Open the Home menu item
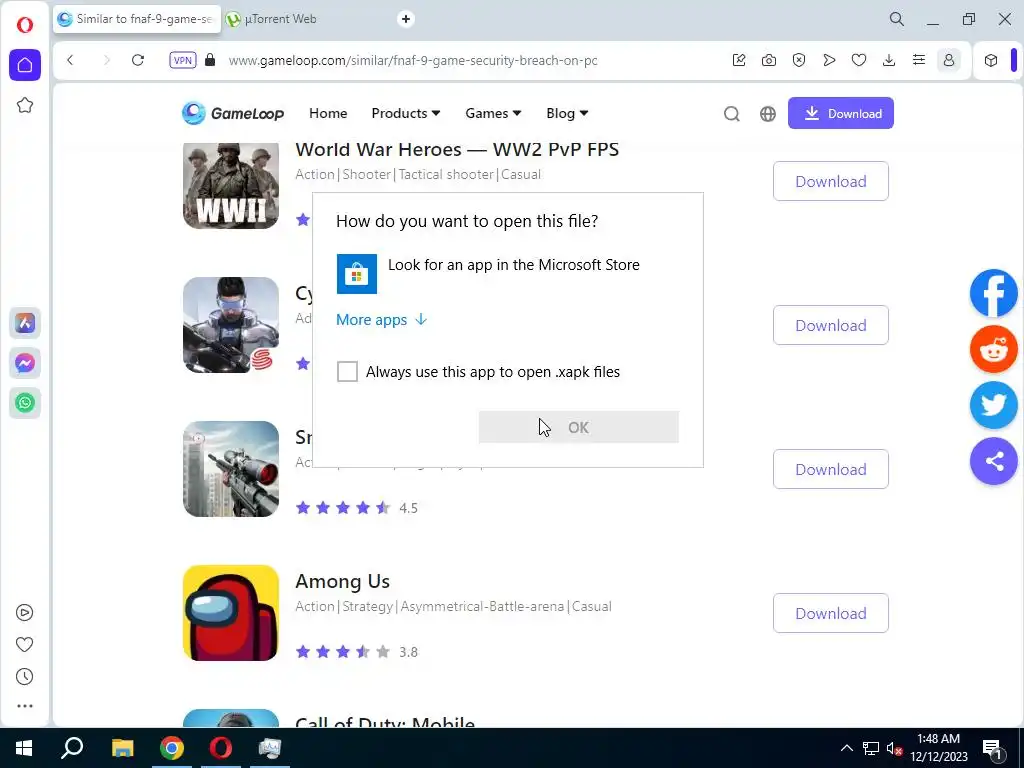 [328, 113]
